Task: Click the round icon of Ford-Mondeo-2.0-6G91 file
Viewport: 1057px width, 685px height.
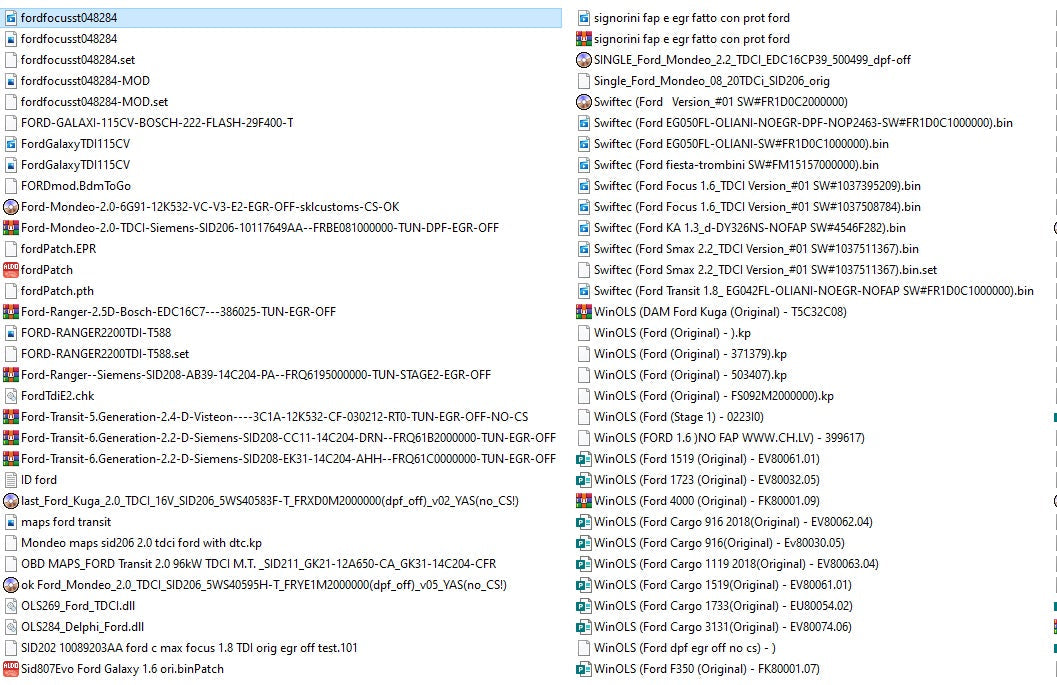Action: tap(11, 207)
